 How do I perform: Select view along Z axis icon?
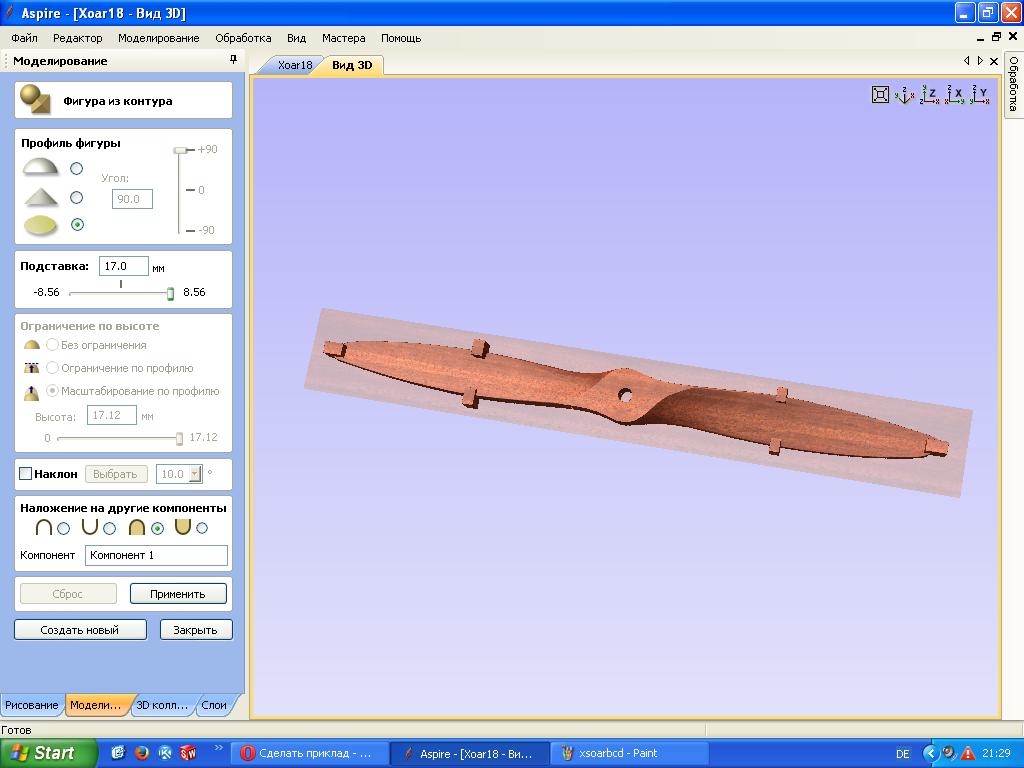[929, 95]
